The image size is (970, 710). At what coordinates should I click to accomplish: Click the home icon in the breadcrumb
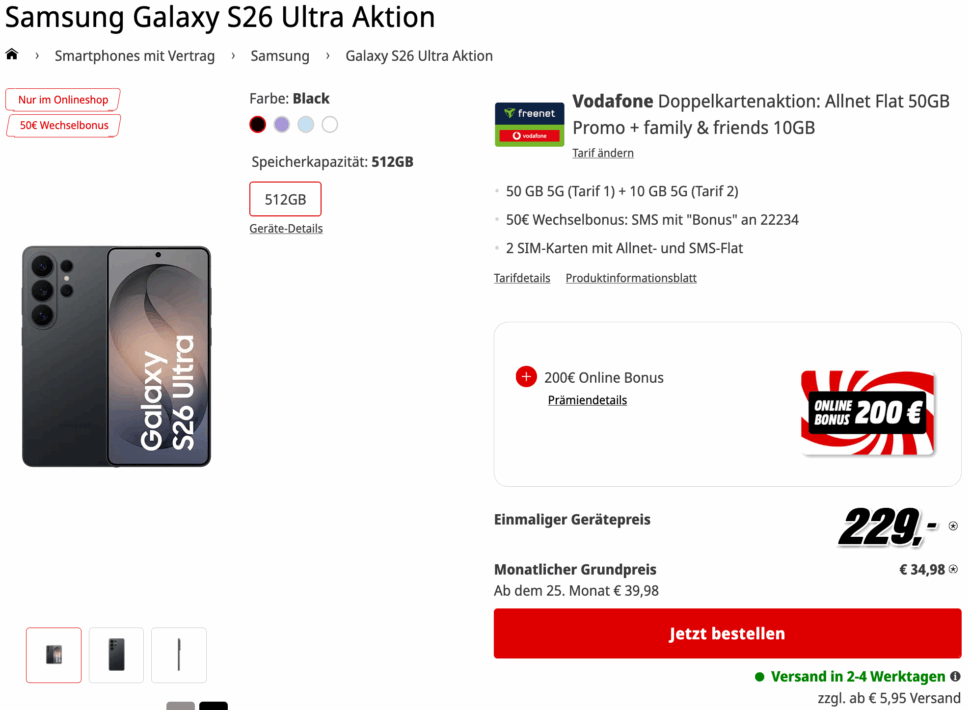[x=12, y=55]
